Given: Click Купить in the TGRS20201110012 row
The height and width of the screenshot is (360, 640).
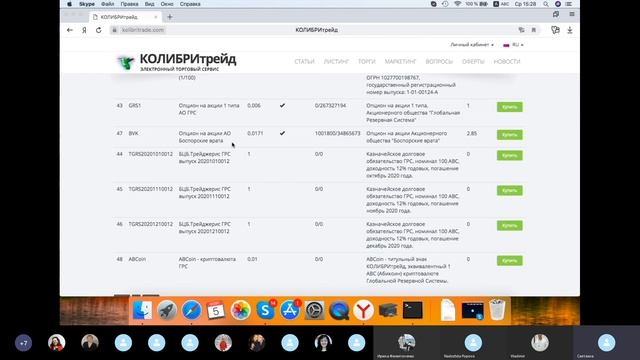Looking at the screenshot, I should pyautogui.click(x=509, y=191).
